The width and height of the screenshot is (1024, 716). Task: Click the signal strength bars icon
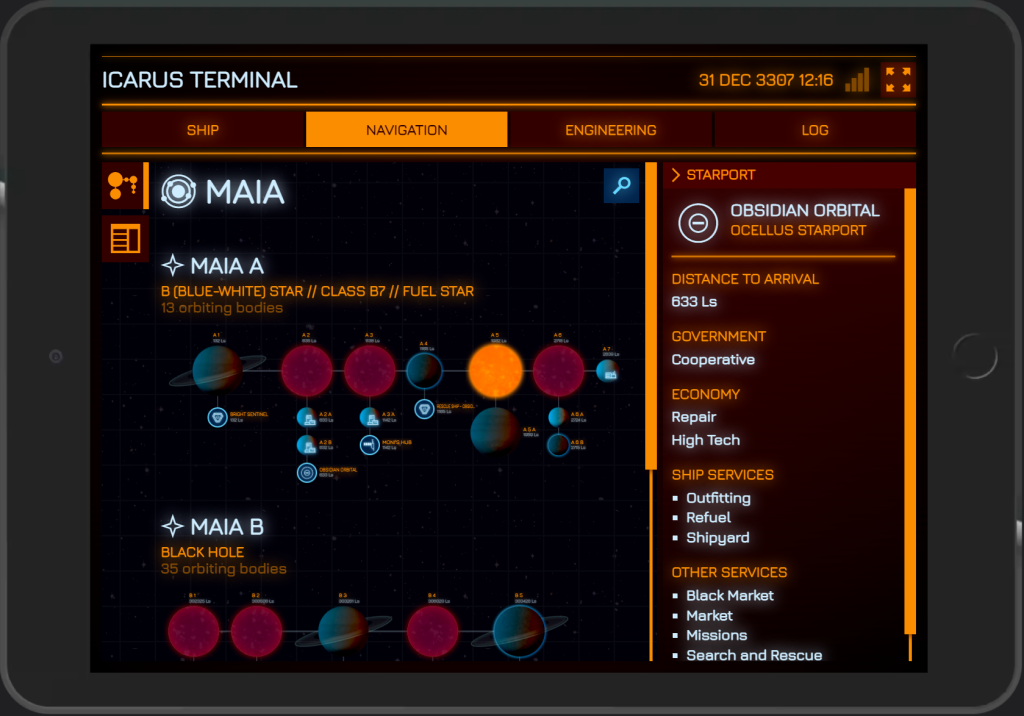[x=857, y=80]
